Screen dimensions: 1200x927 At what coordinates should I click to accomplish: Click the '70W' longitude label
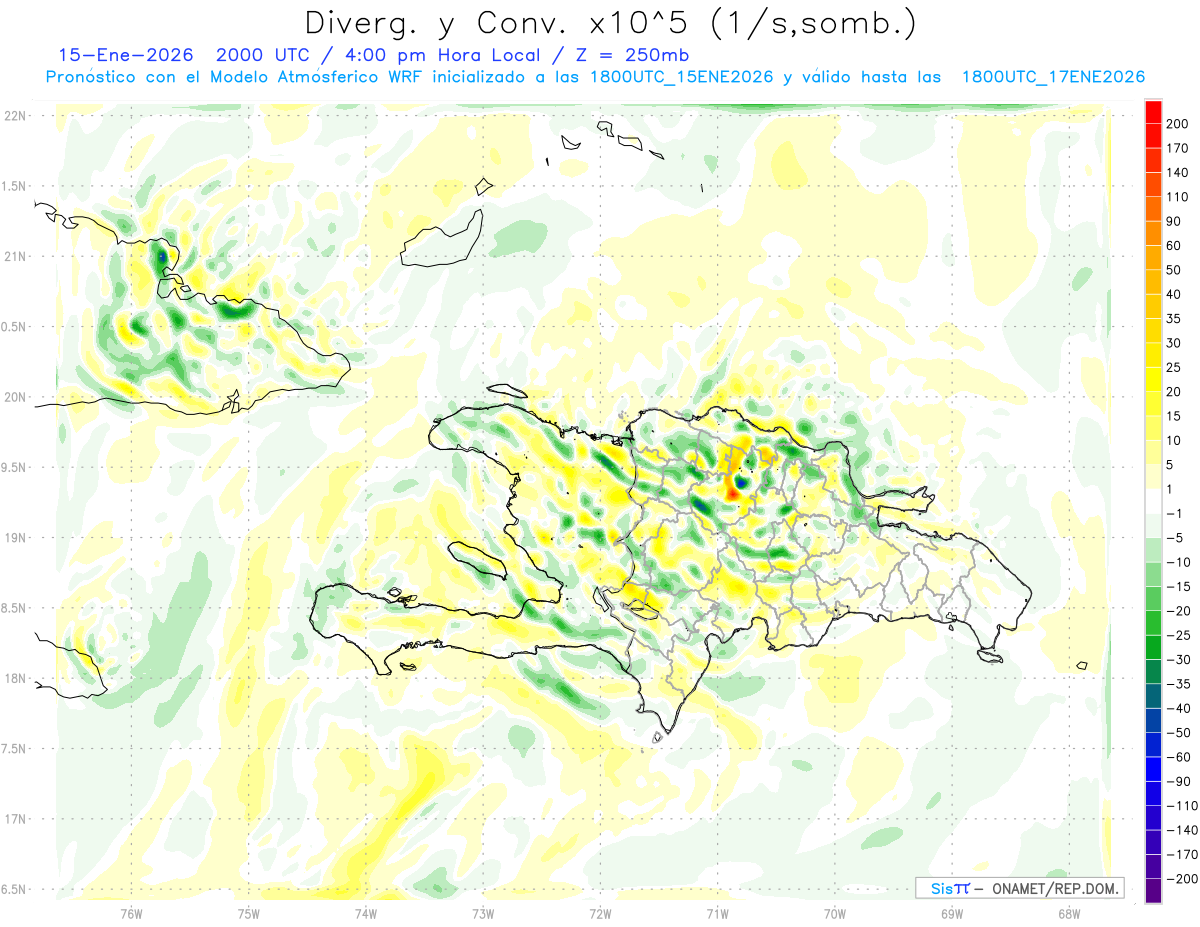click(x=834, y=913)
